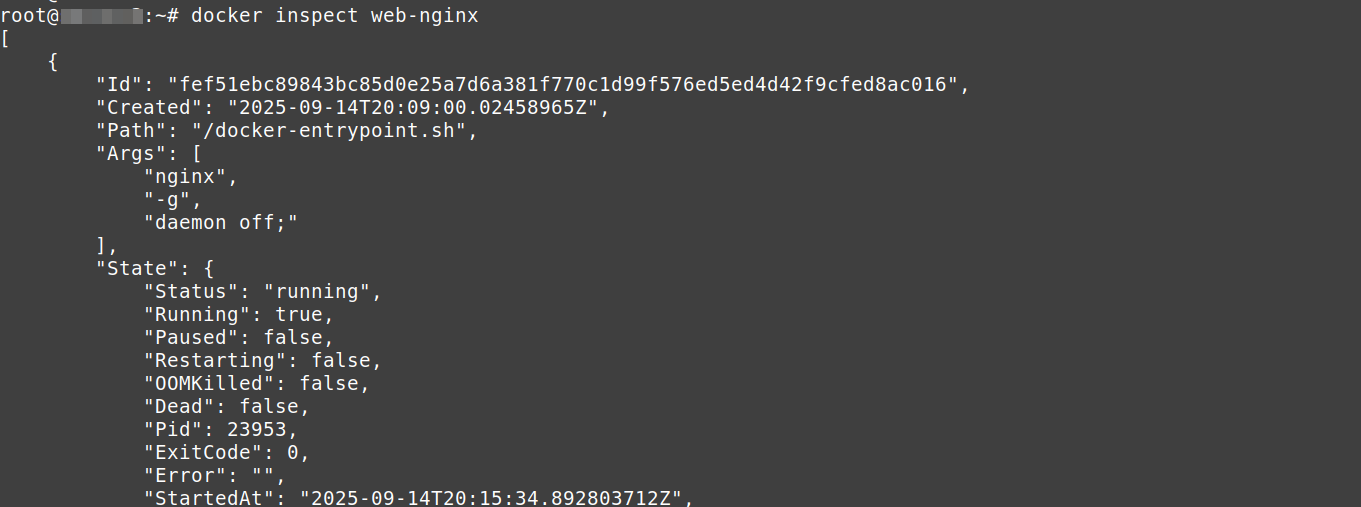Click the "OOMKilled" key

pyautogui.click(x=208, y=383)
